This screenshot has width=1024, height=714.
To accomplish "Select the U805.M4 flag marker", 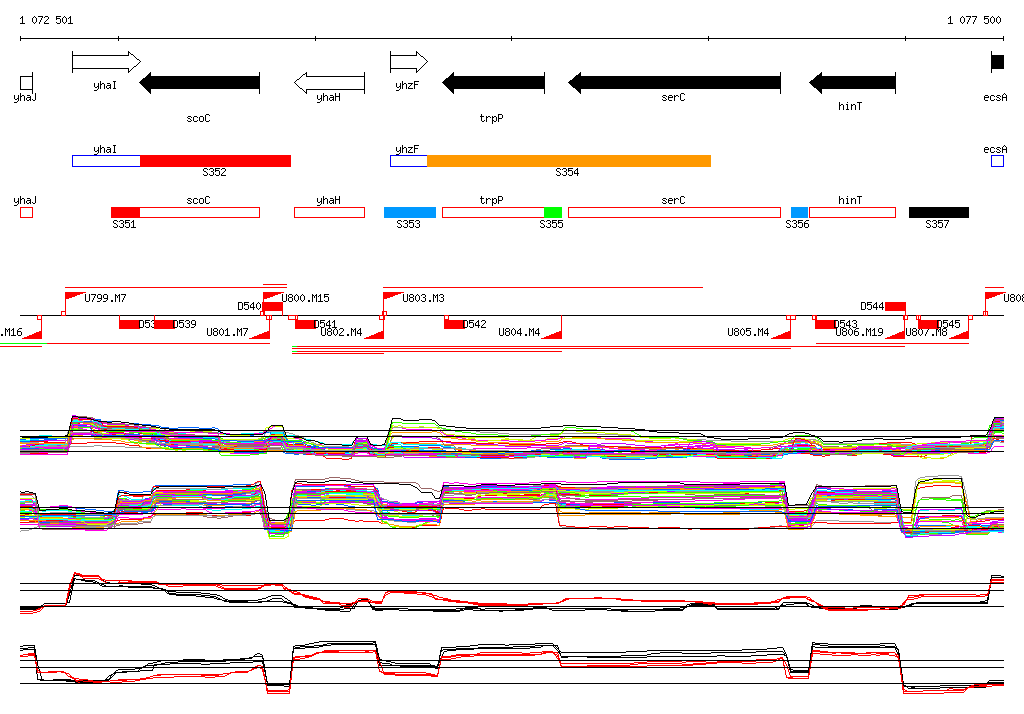I will click(781, 333).
